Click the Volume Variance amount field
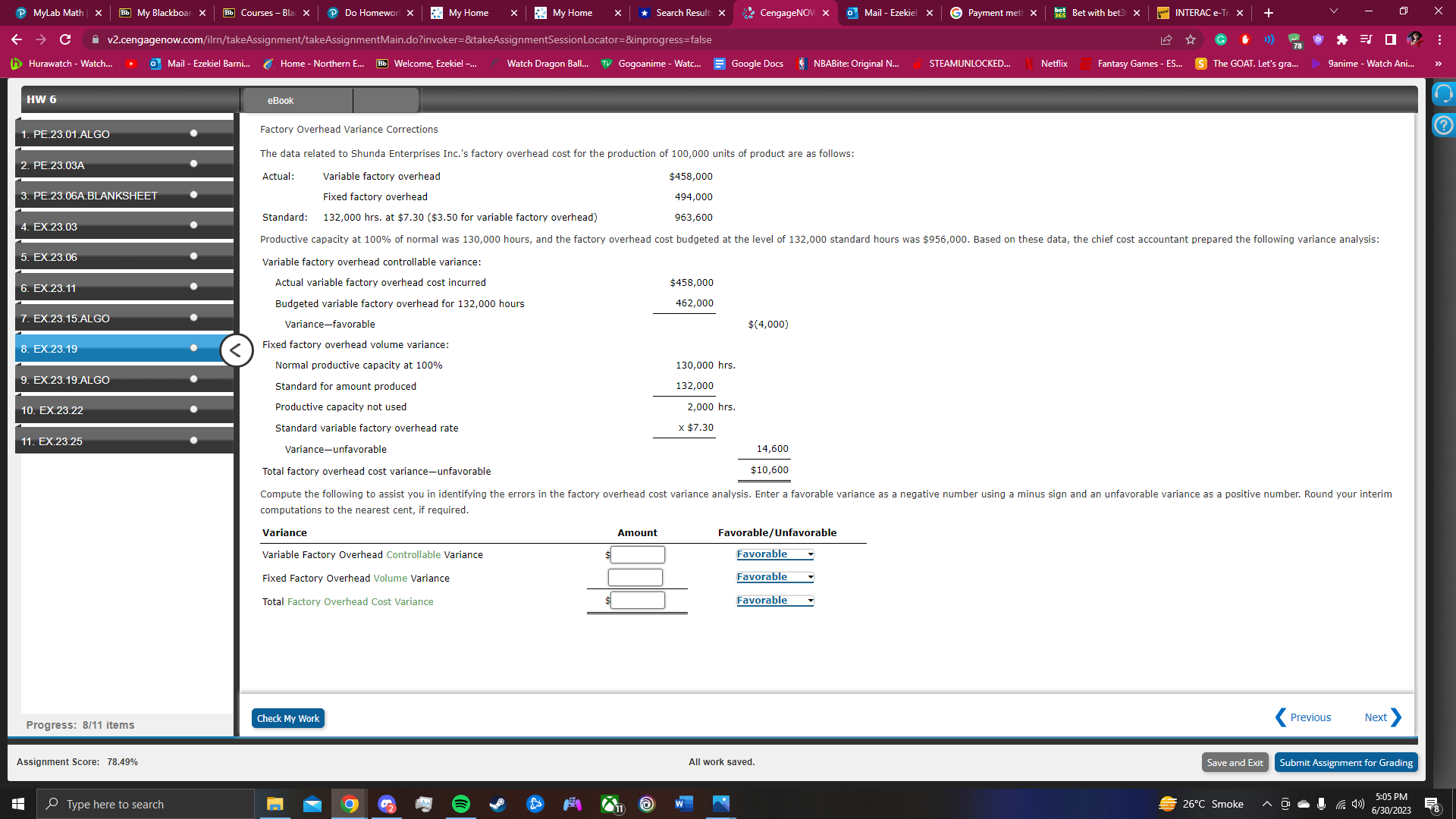The width and height of the screenshot is (1456, 819). (635, 578)
